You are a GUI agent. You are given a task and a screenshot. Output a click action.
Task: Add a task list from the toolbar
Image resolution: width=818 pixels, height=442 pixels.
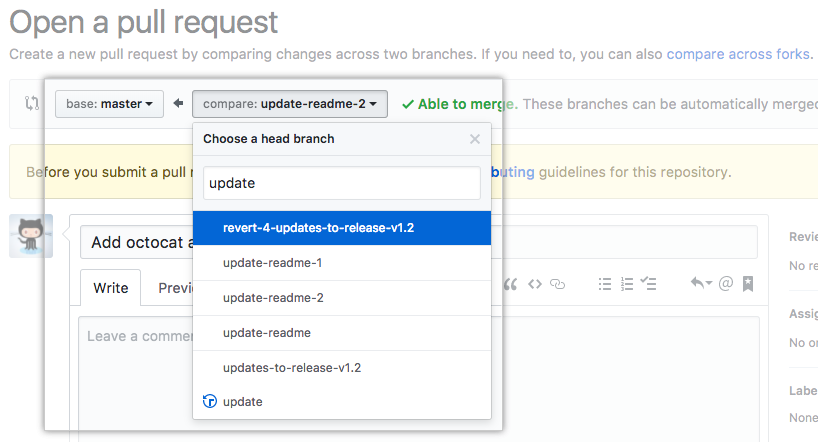[x=648, y=283]
